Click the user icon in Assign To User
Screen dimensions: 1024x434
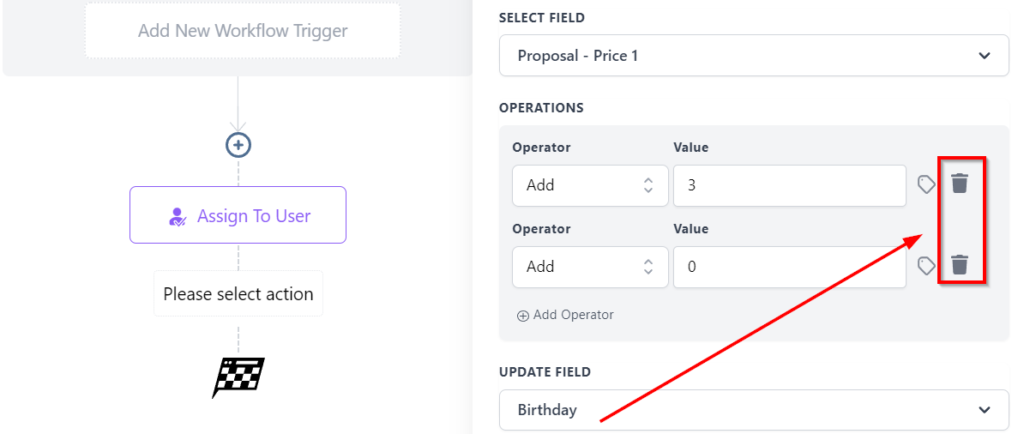pyautogui.click(x=178, y=216)
